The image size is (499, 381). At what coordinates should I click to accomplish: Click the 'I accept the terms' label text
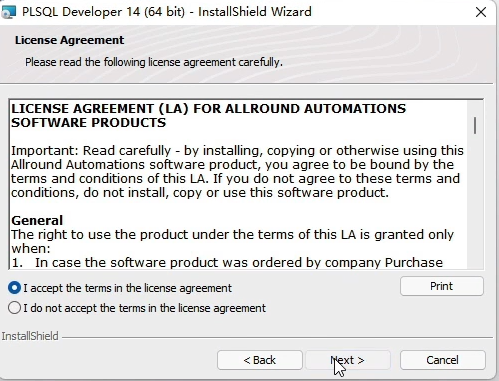[x=127, y=288]
